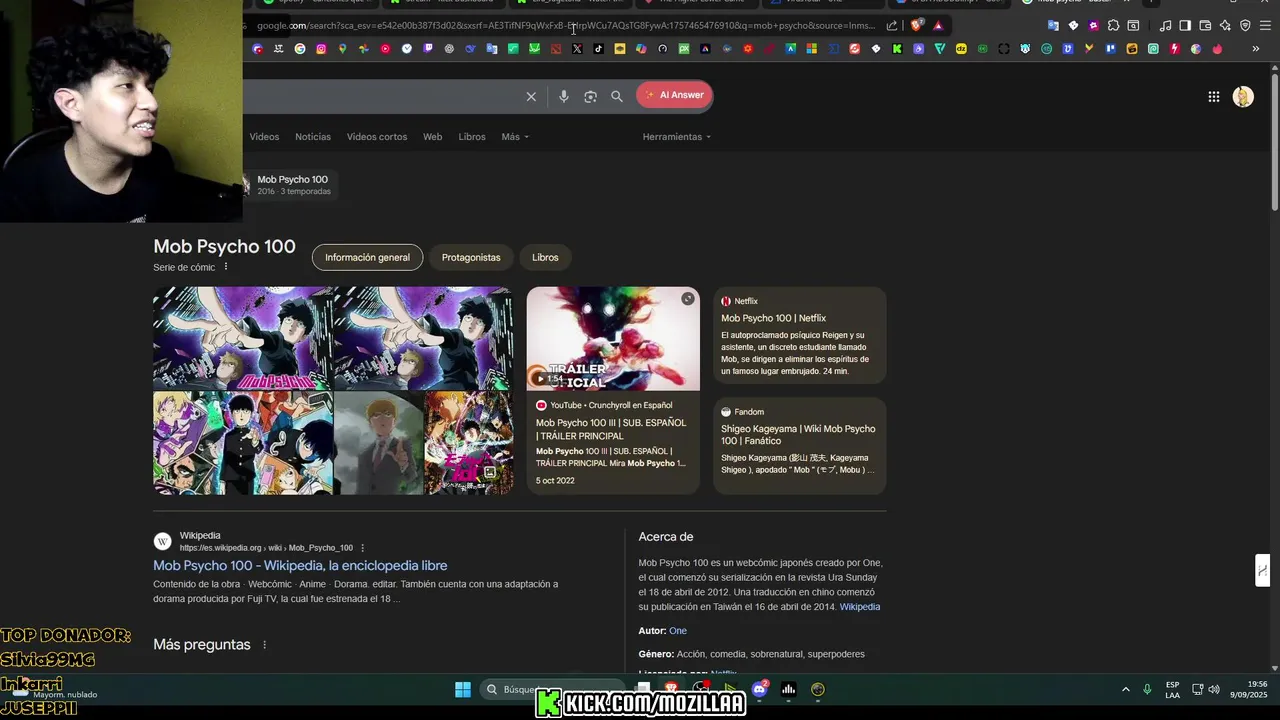Viewport: 1280px width, 720px height.
Task: Show all bookmarks overflow chevron
Action: (x=1256, y=49)
